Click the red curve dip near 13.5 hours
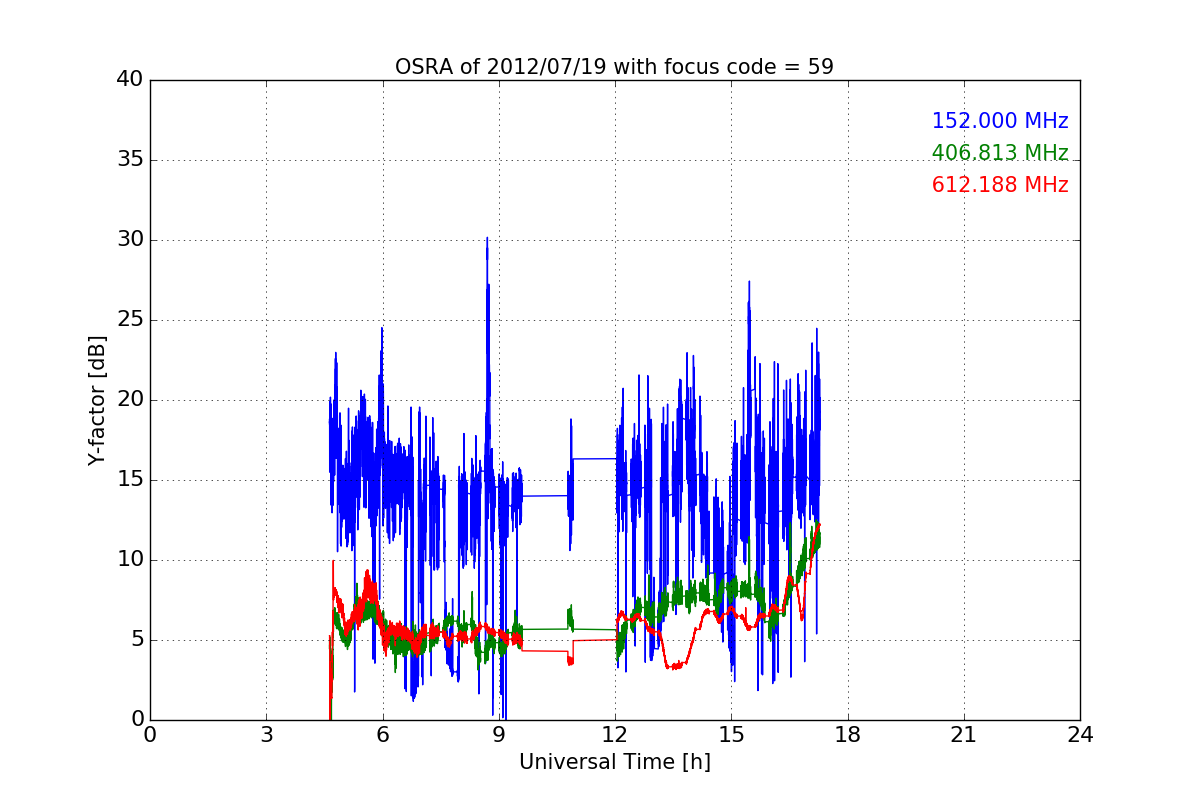1200x800 pixels. [675, 665]
